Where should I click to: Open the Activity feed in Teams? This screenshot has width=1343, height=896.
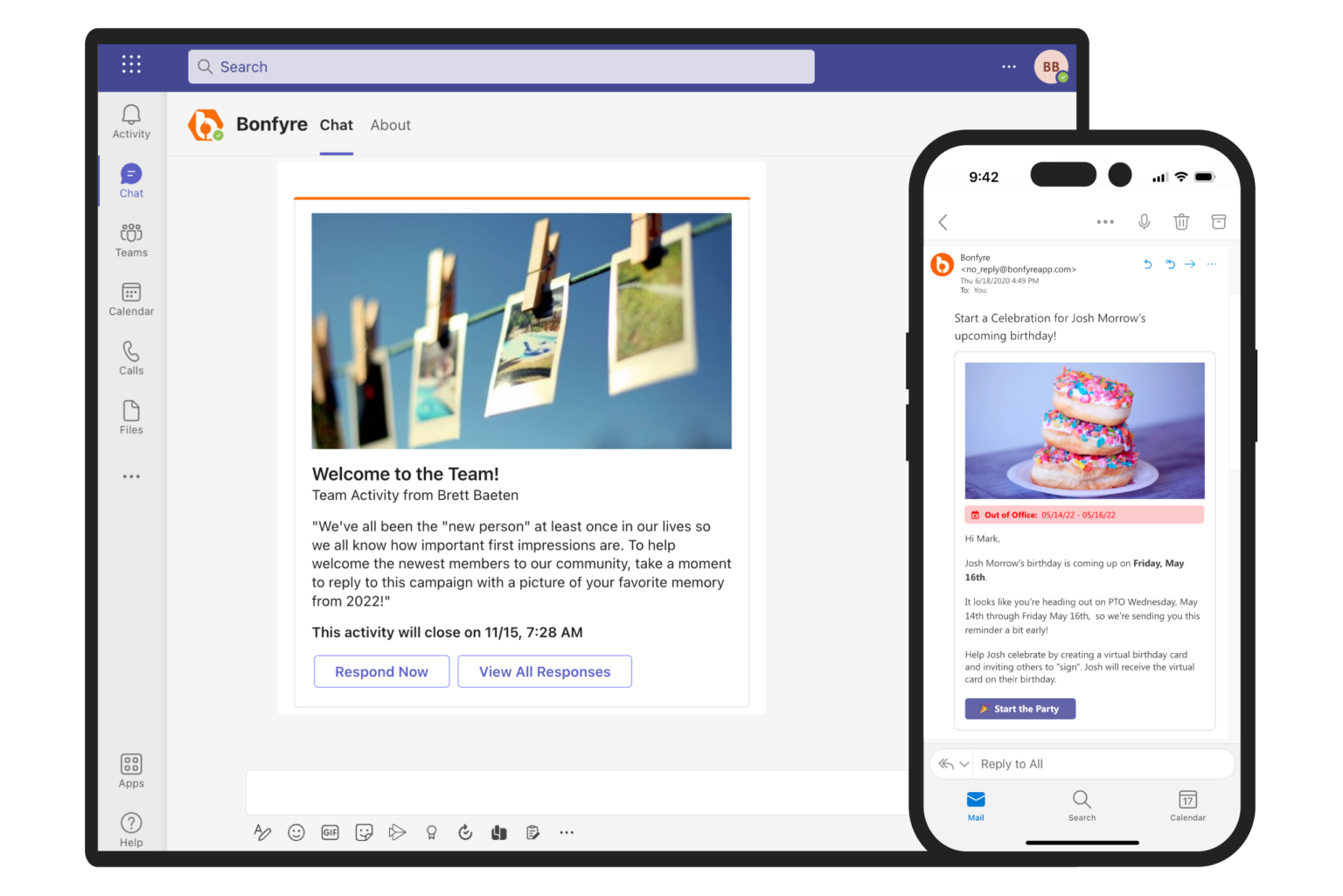tap(130, 121)
